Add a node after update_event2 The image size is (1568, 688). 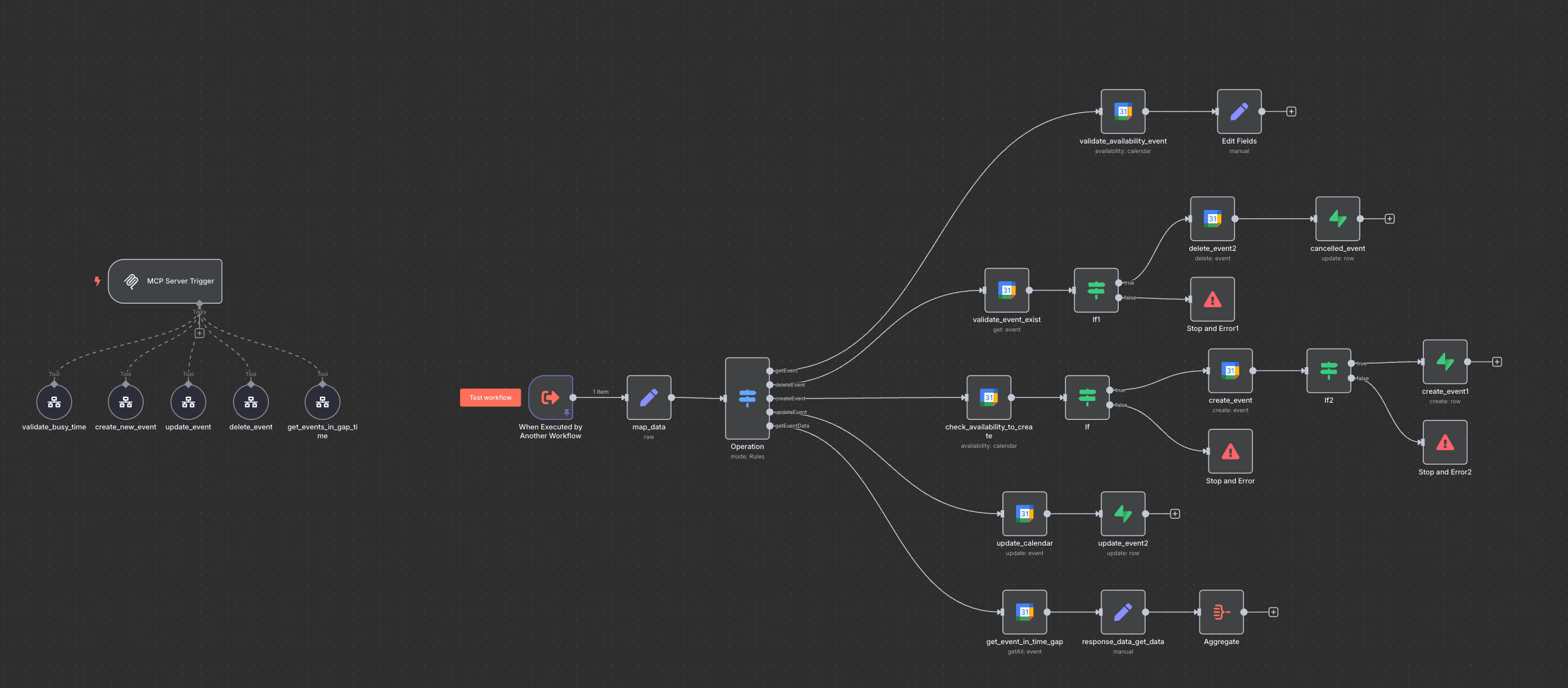coord(1175,514)
